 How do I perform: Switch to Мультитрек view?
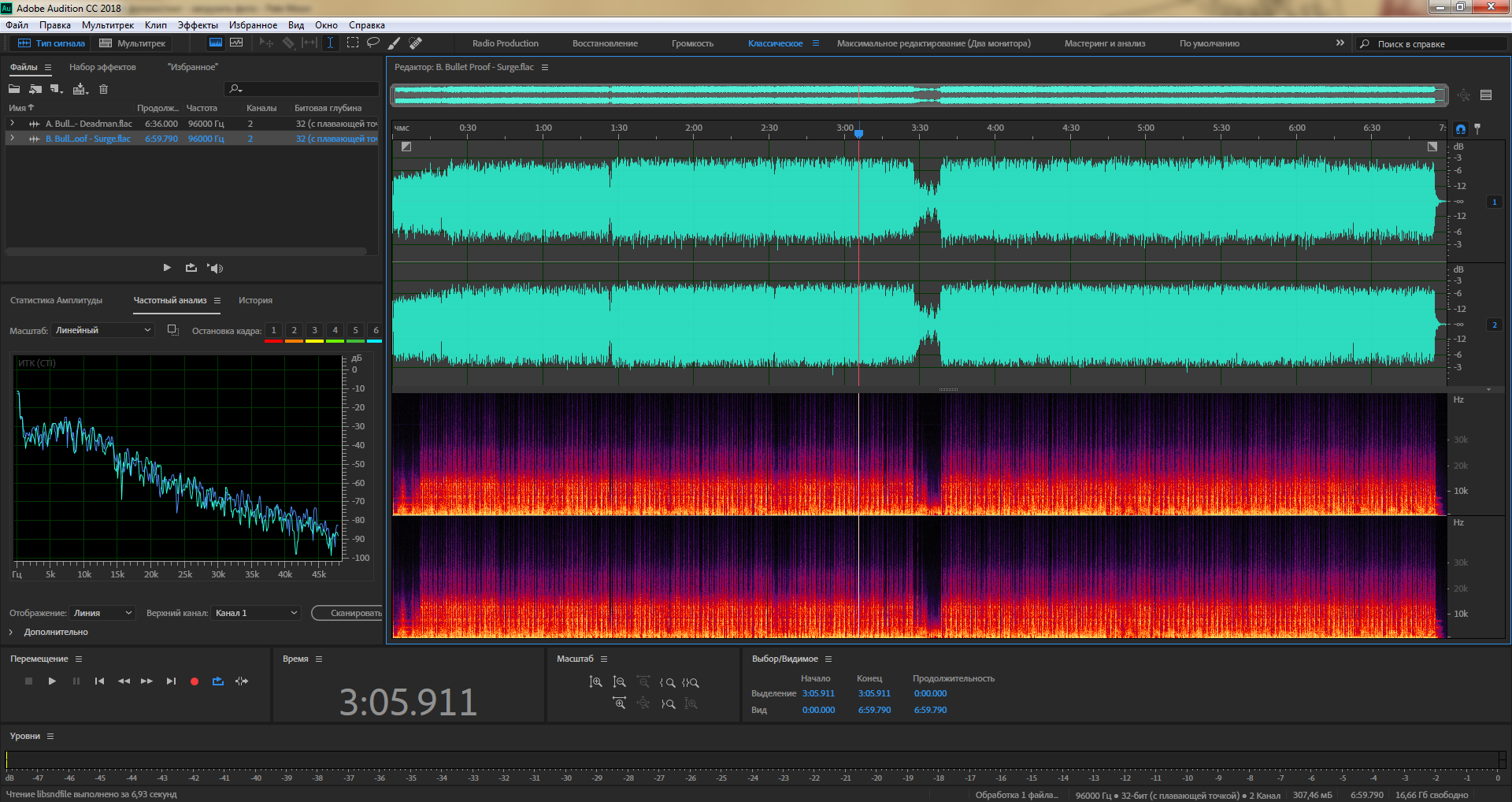coord(132,43)
